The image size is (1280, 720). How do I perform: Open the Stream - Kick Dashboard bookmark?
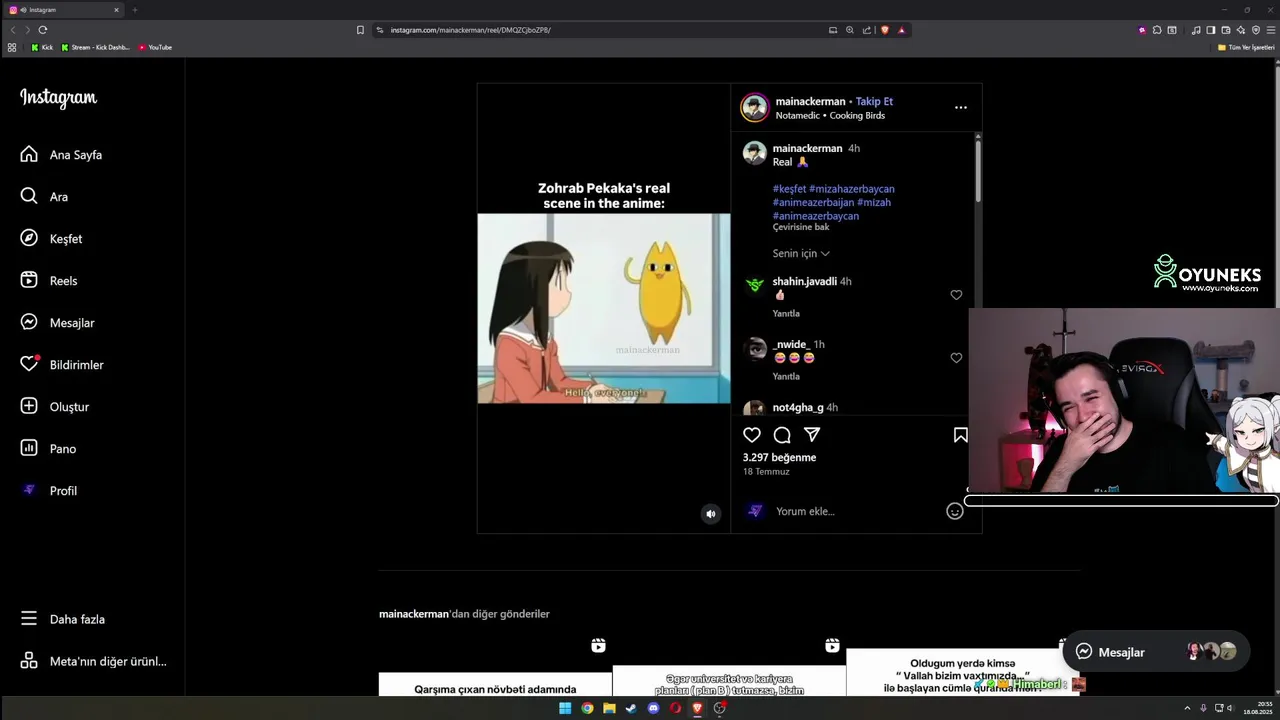coord(96,47)
